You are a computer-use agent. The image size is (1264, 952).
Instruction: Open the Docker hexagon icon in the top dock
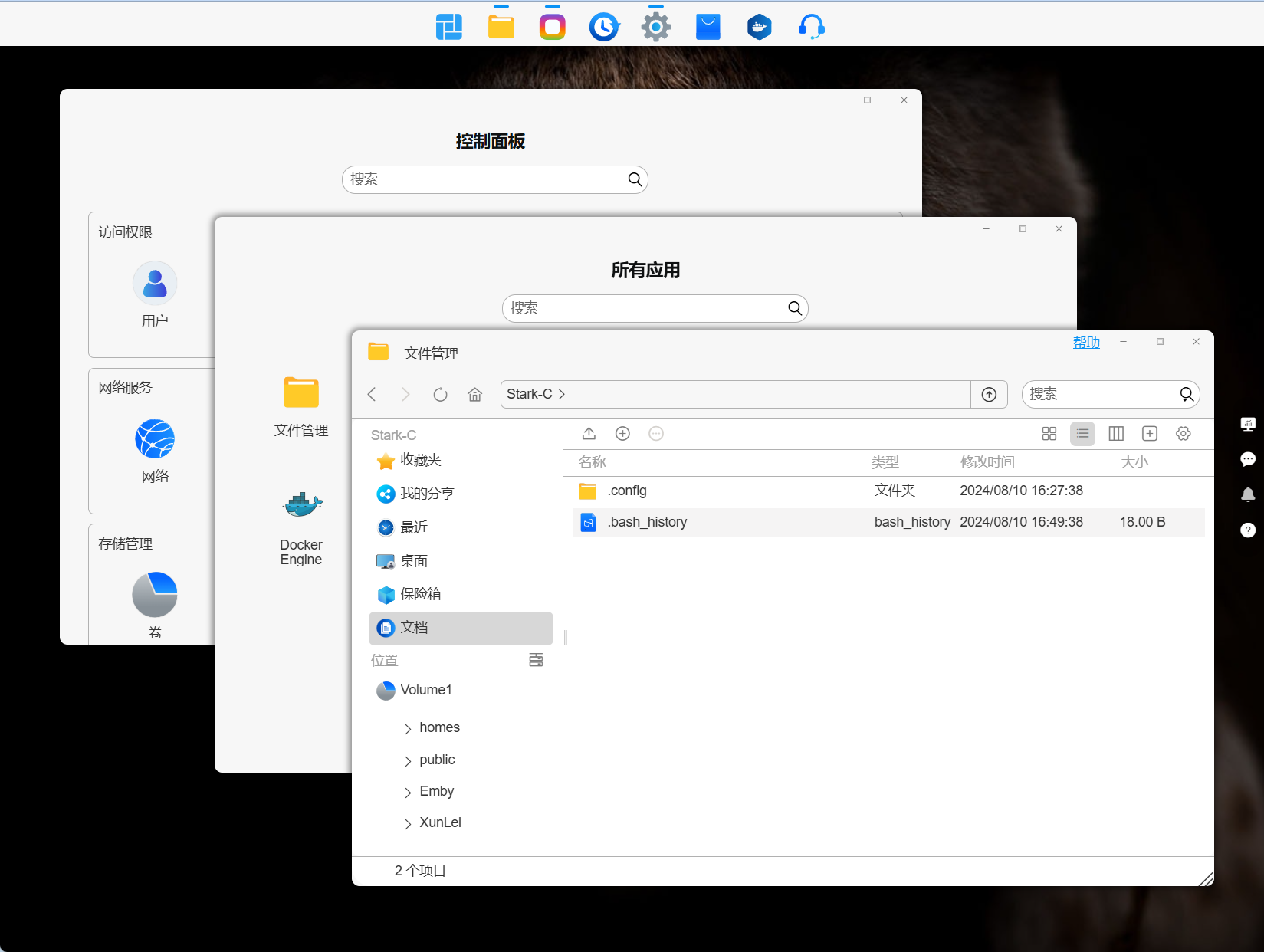pyautogui.click(x=760, y=27)
